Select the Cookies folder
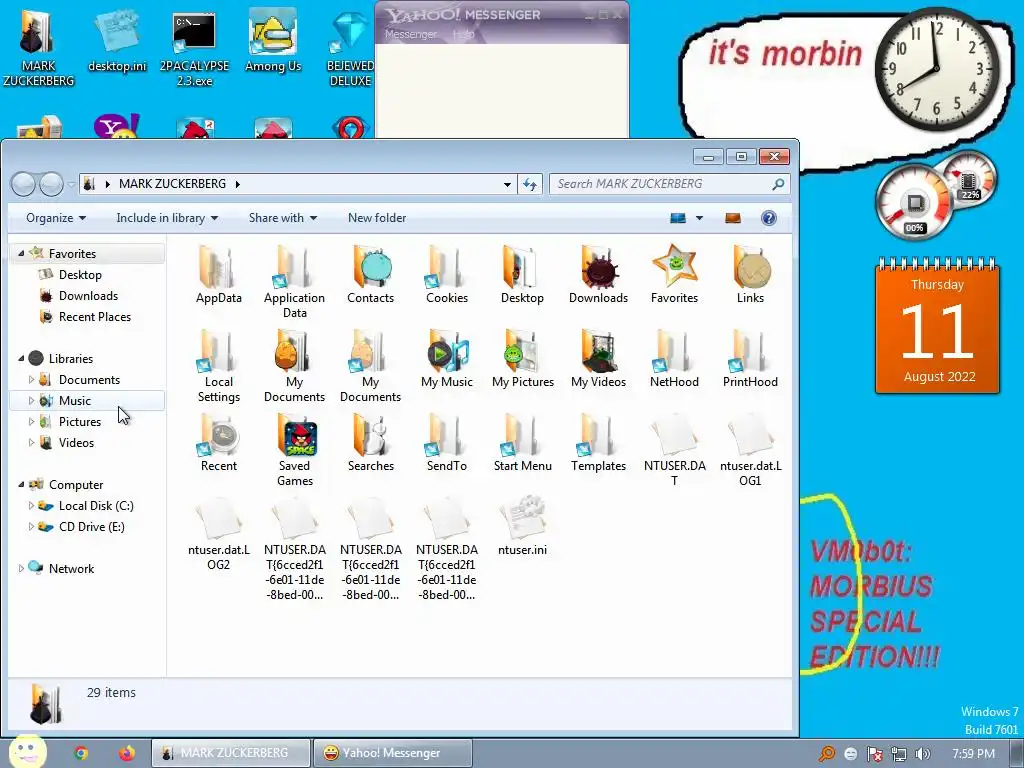Viewport: 1024px width, 768px height. click(447, 274)
